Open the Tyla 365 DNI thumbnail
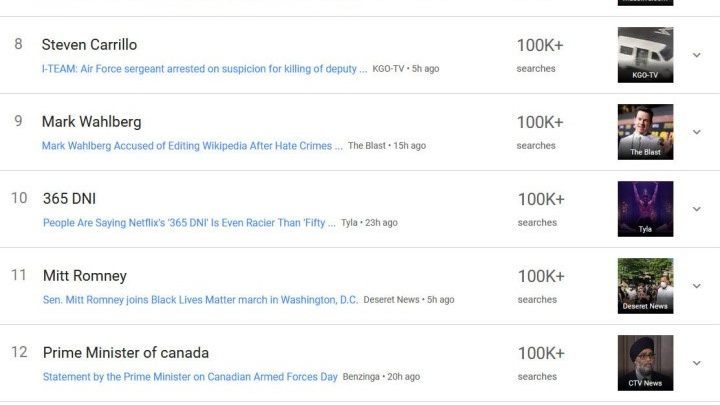This screenshot has height=405, width=720. [x=645, y=209]
